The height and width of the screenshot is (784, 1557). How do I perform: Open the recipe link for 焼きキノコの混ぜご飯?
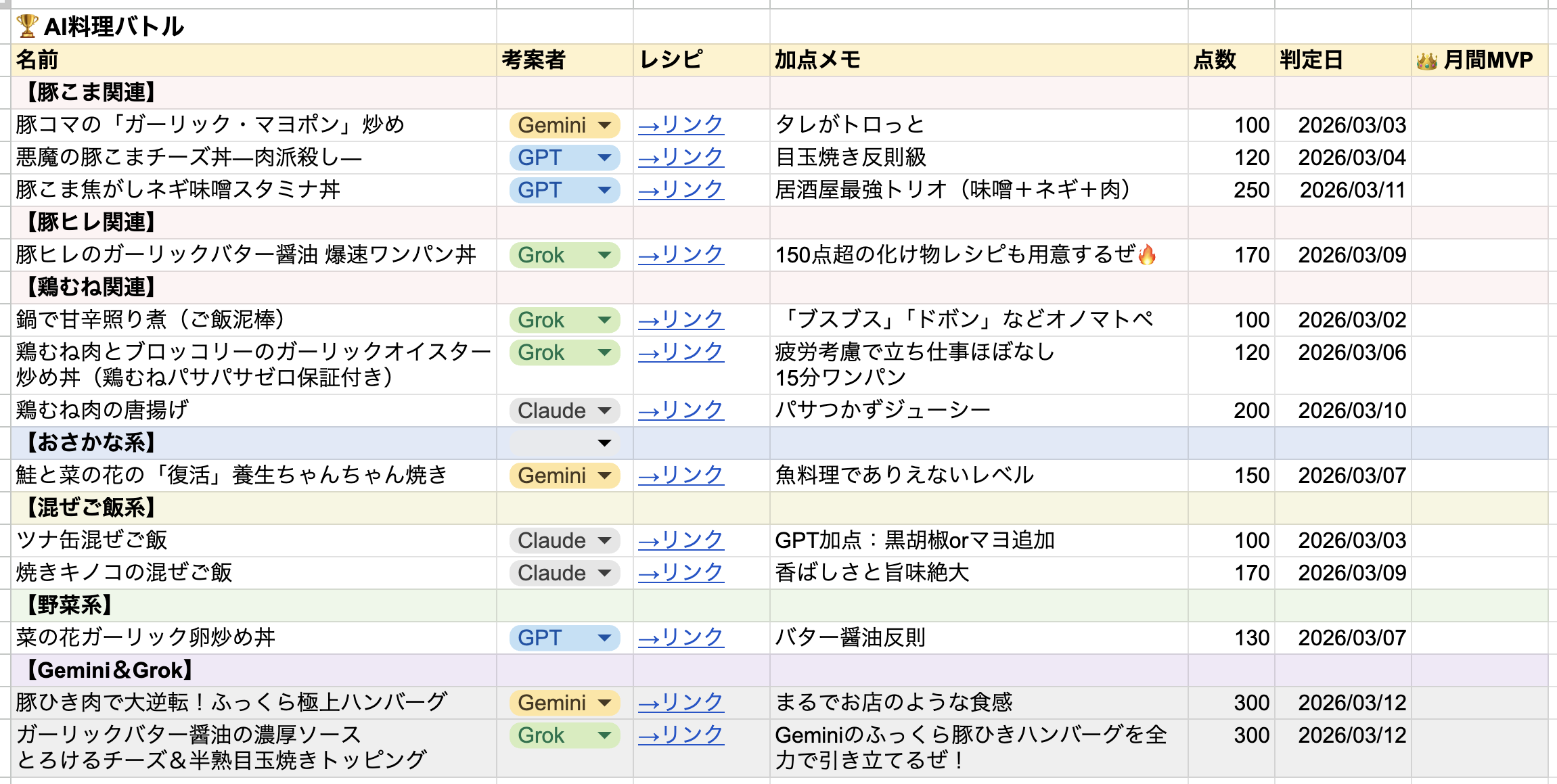coord(679,573)
